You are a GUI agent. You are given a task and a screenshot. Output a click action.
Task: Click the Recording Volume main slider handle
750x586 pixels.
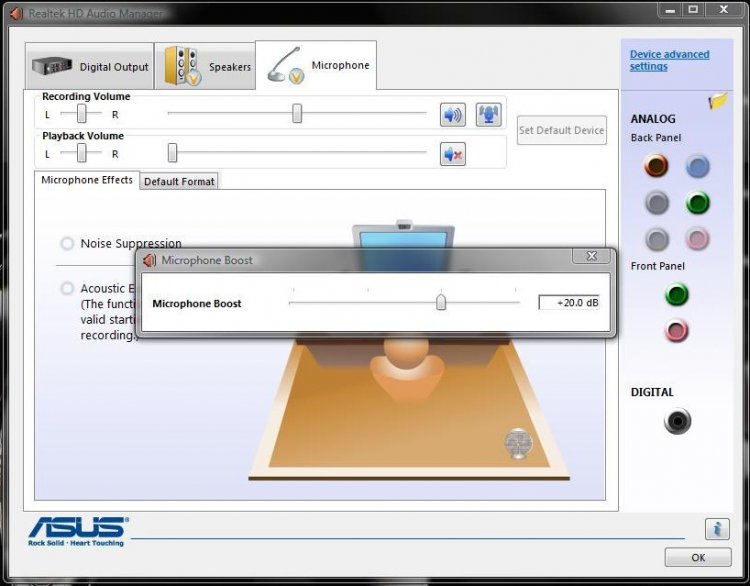297,113
